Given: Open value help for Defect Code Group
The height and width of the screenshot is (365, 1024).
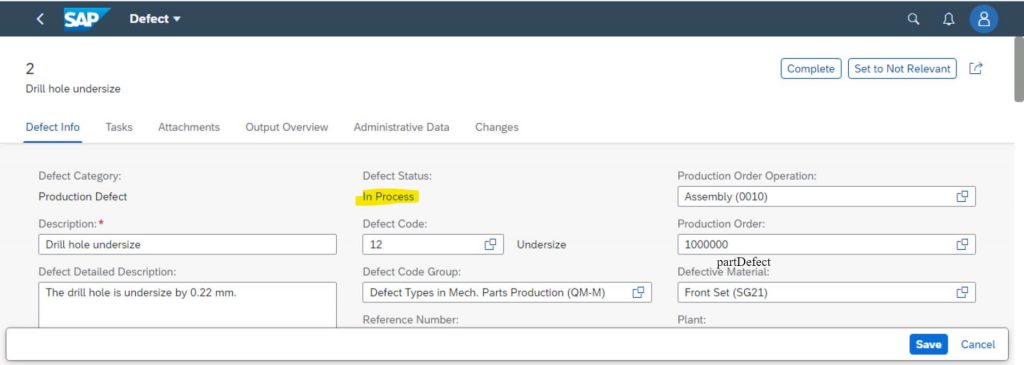Looking at the screenshot, I should (638, 293).
